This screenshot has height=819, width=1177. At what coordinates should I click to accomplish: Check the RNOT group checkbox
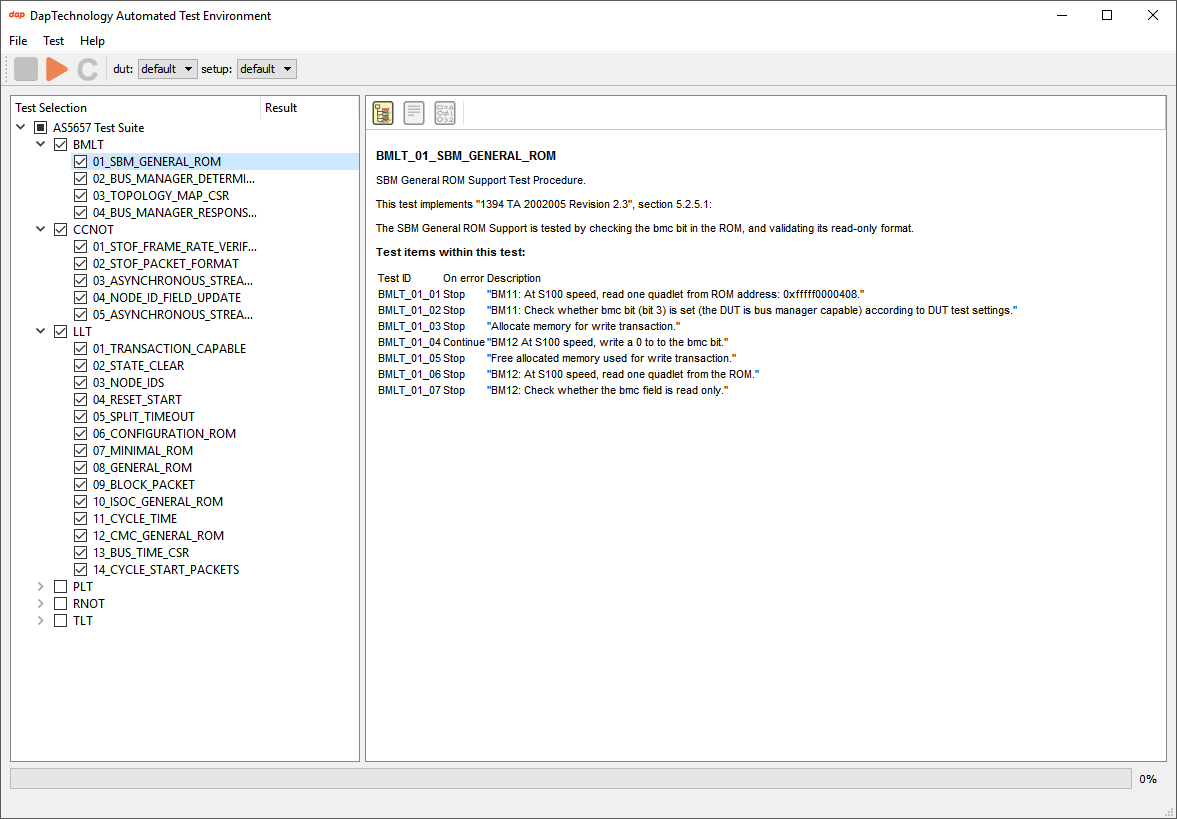(x=61, y=604)
